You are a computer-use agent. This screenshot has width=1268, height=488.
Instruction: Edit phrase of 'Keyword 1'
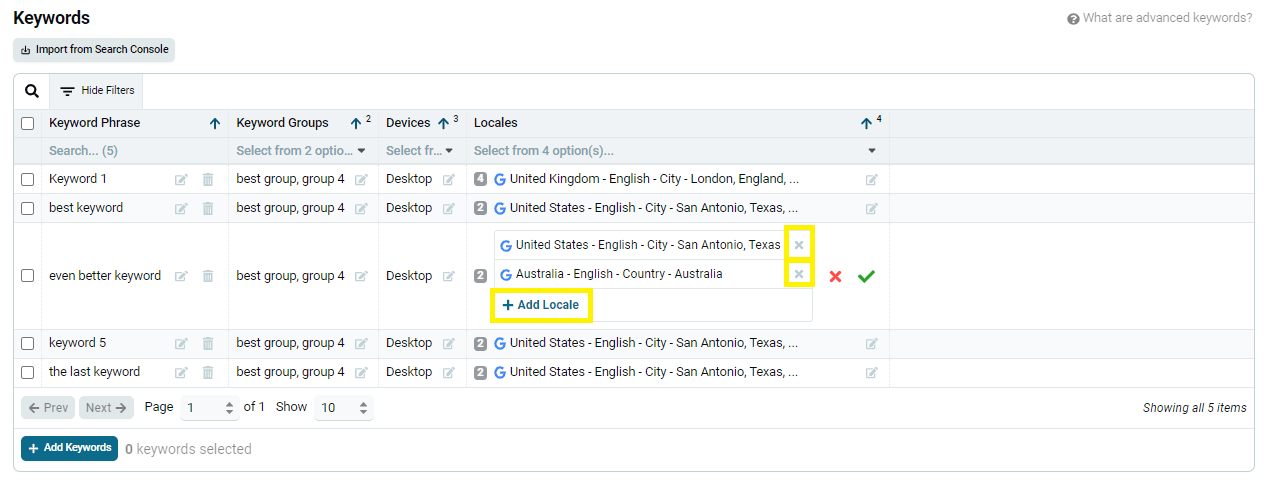tap(181, 180)
